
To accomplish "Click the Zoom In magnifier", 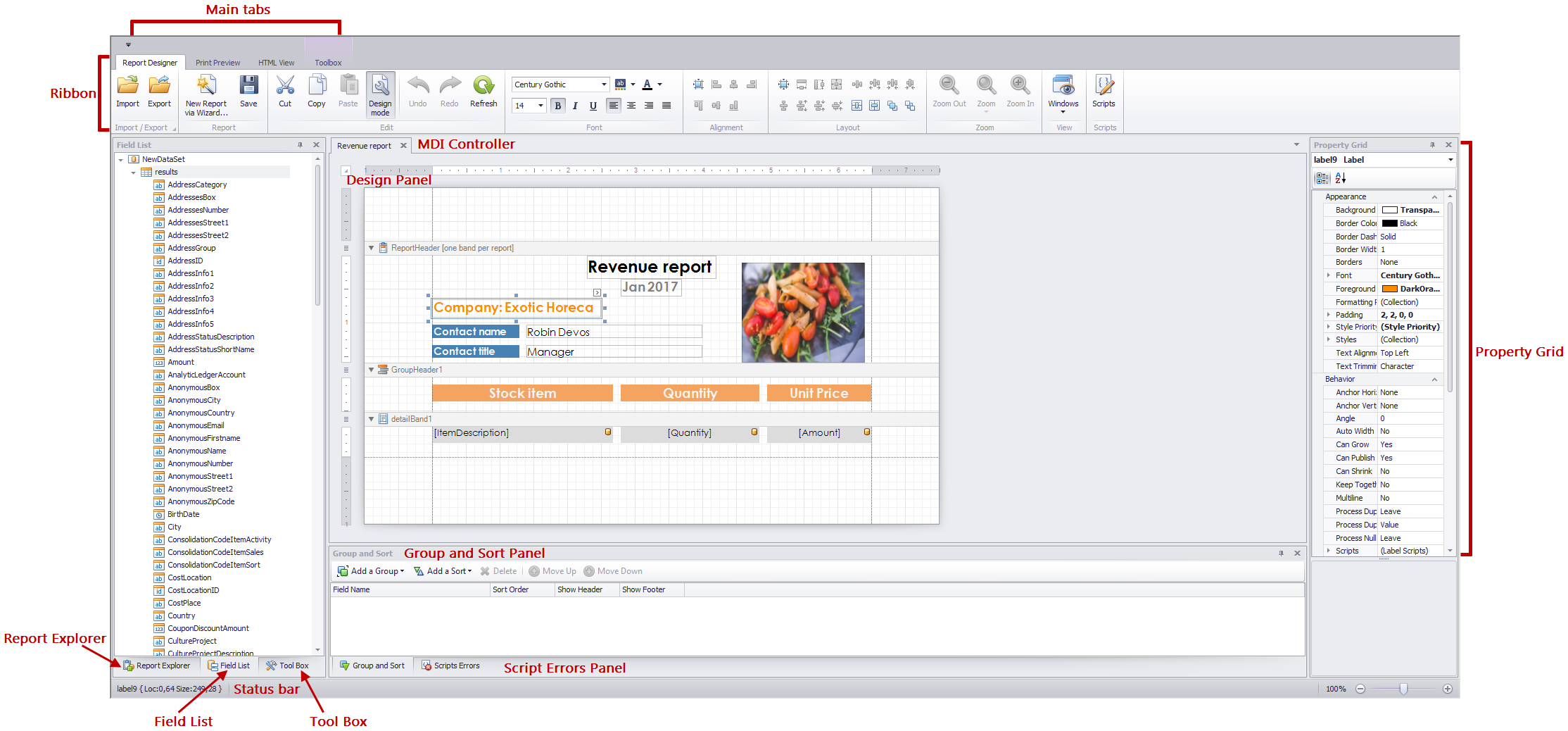I will (1020, 87).
